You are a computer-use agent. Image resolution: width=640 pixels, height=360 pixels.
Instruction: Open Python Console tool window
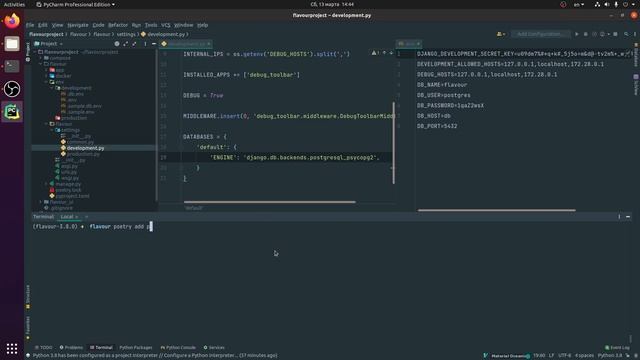tap(178, 348)
